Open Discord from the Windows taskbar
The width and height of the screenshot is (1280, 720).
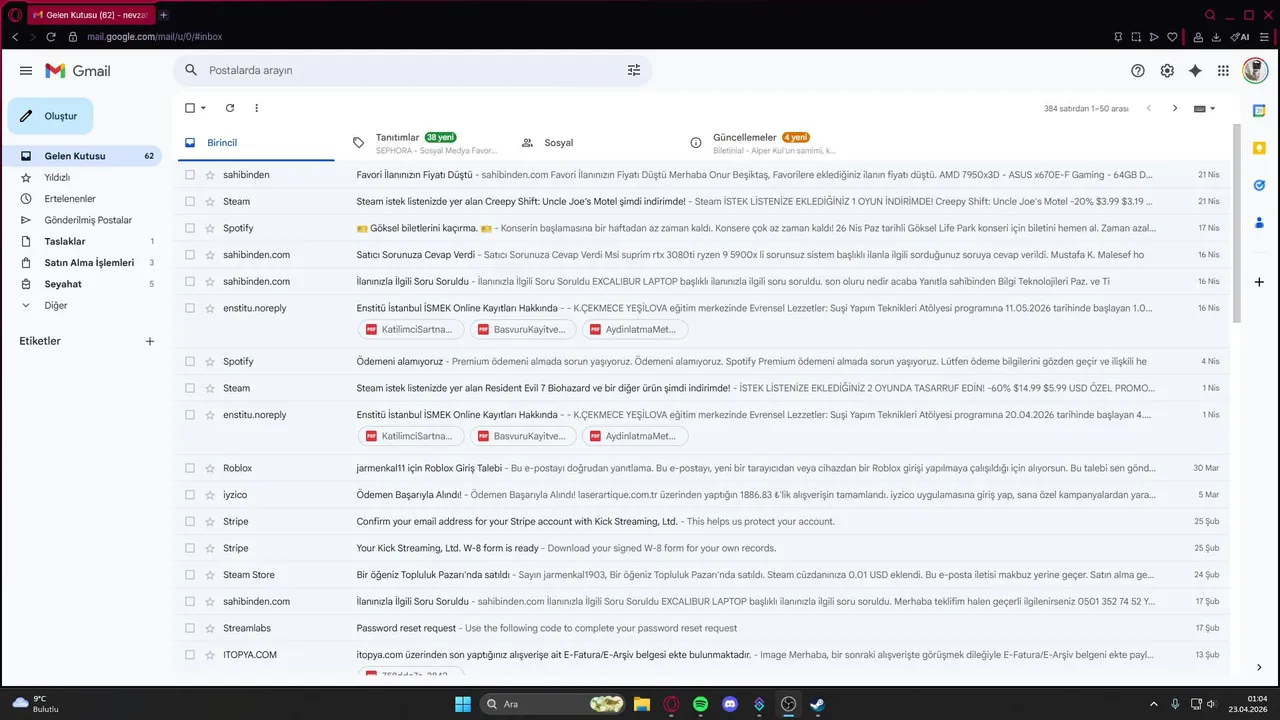click(x=730, y=704)
